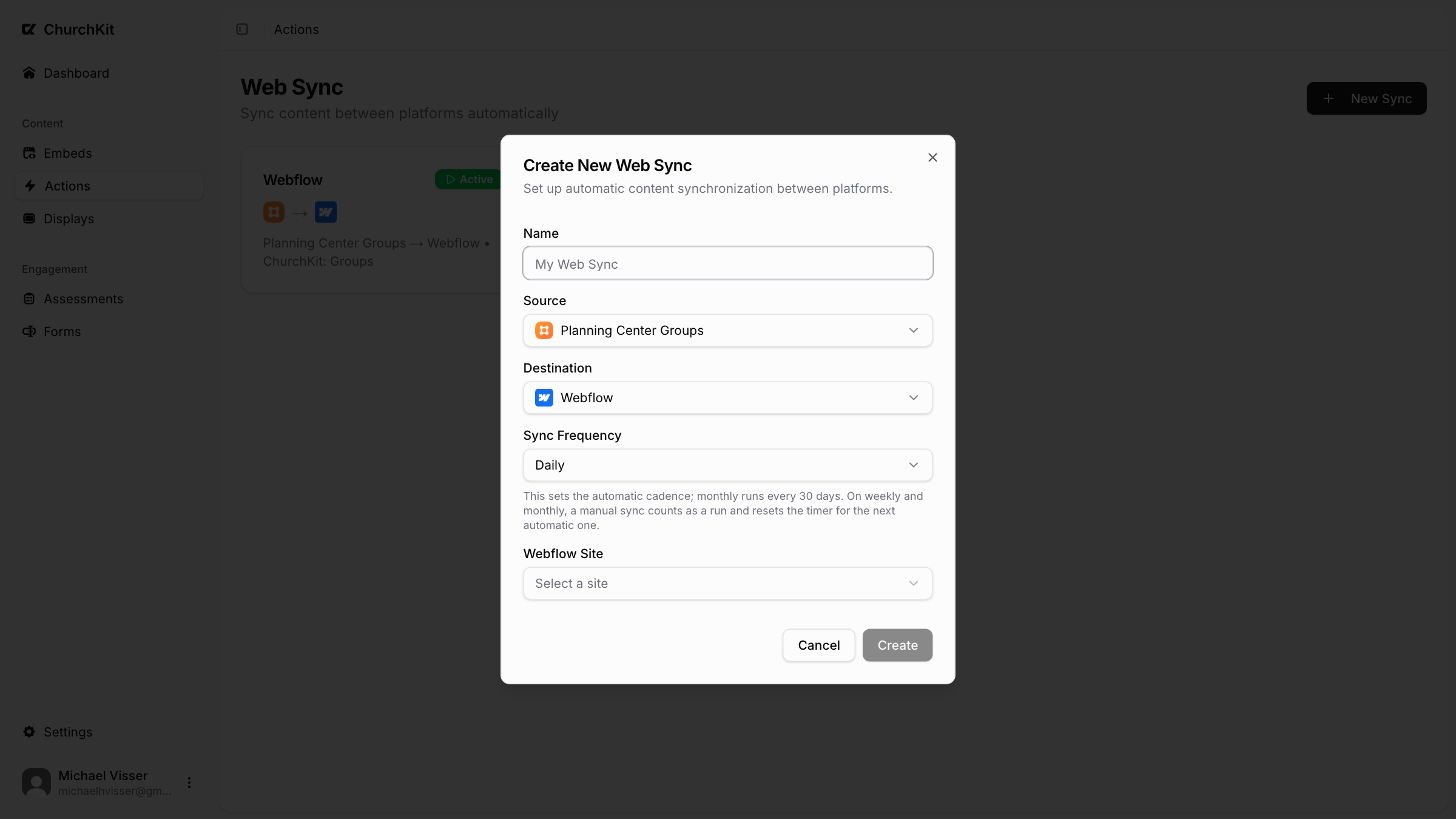Click the Webflow sync card title
This screenshot has width=1456, height=819.
pos(292,180)
